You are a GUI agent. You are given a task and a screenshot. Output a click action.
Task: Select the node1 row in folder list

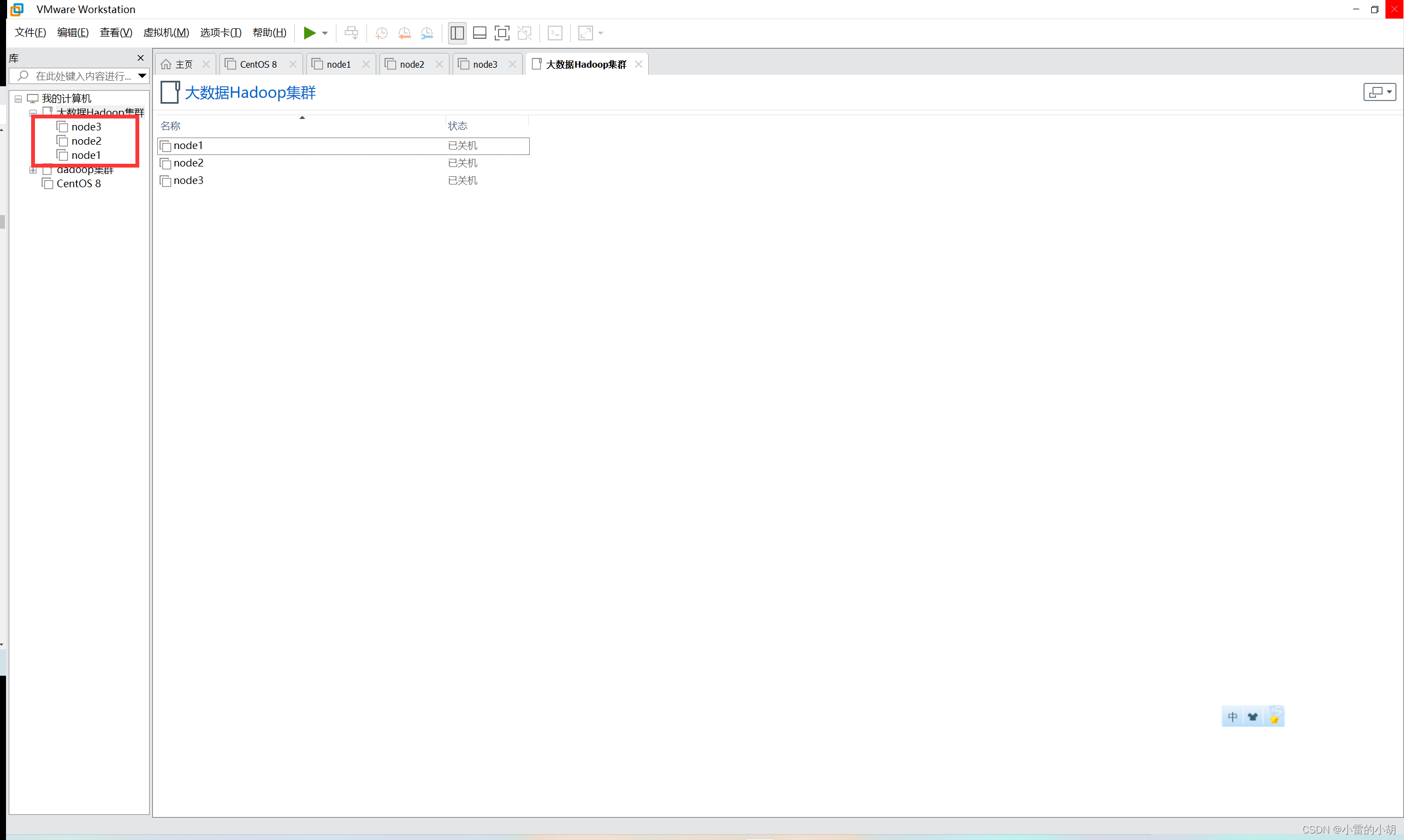(x=343, y=146)
